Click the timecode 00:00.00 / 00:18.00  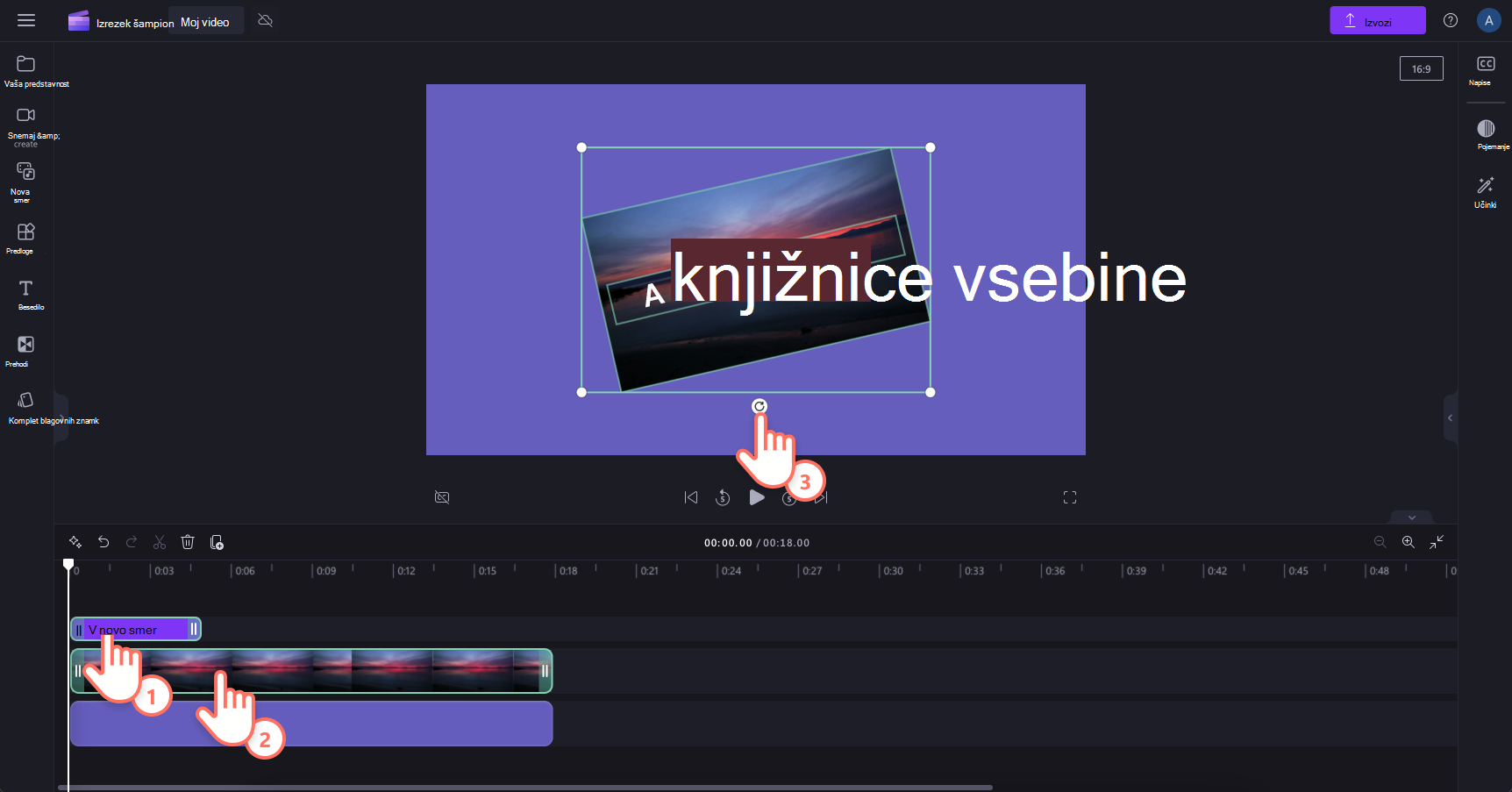[x=757, y=543]
